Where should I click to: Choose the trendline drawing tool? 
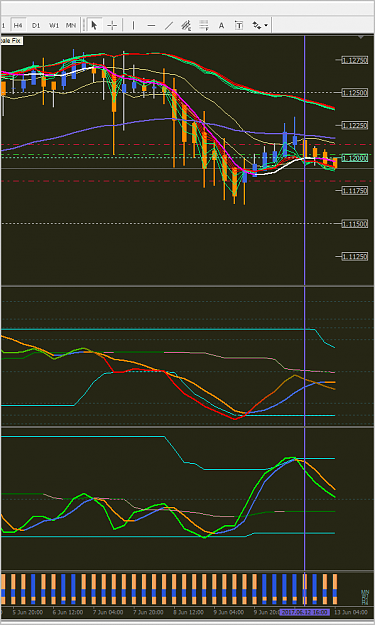(169, 26)
